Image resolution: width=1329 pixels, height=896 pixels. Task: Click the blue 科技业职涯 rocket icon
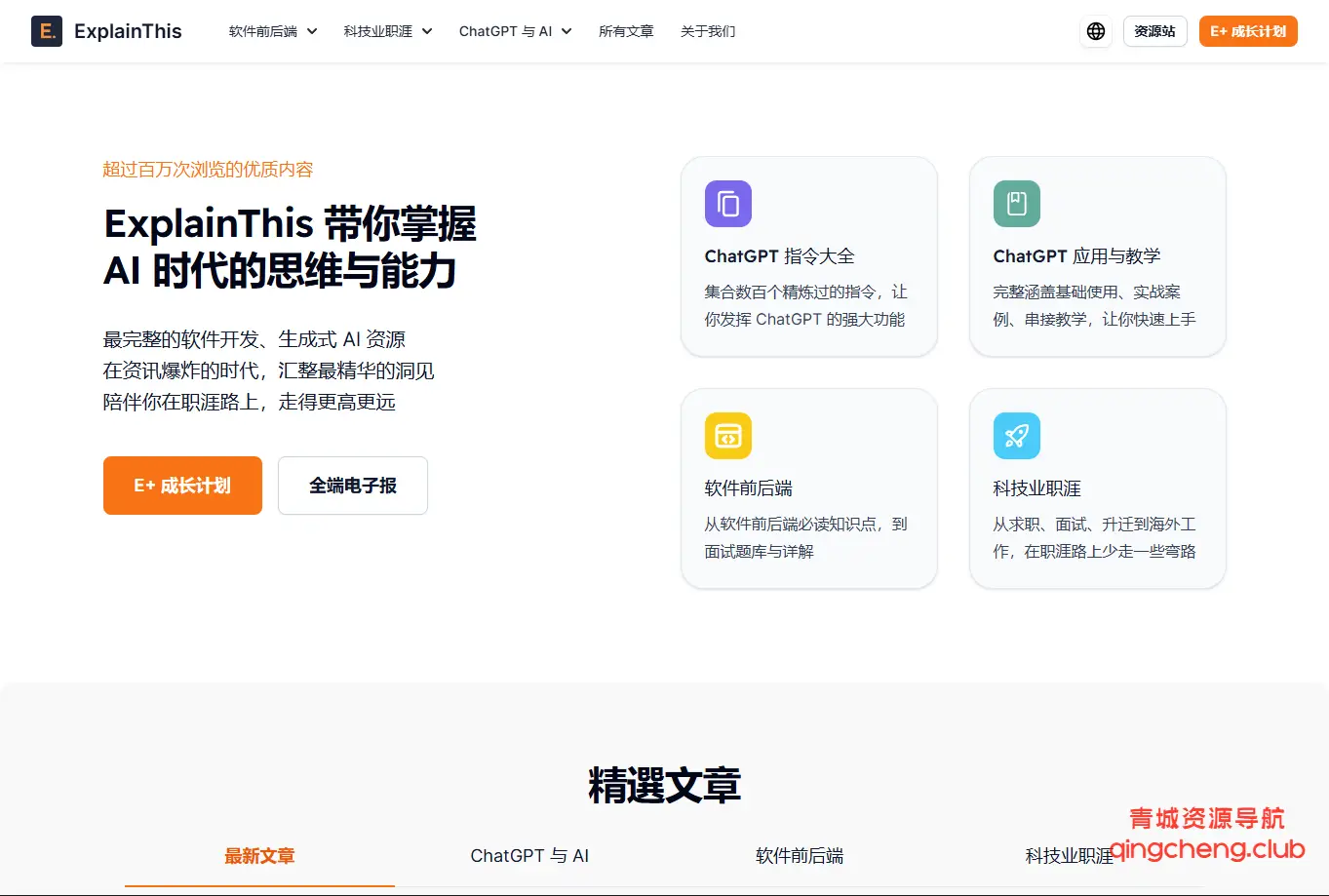pyautogui.click(x=1017, y=436)
